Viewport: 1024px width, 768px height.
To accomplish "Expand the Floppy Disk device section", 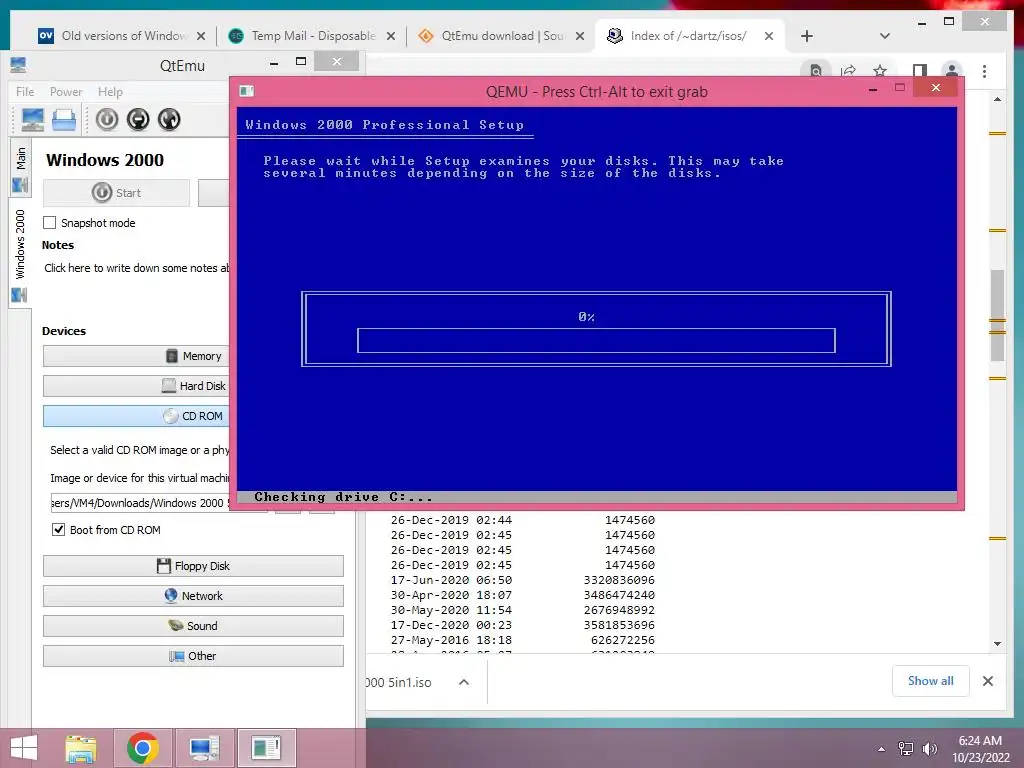I will click(193, 566).
